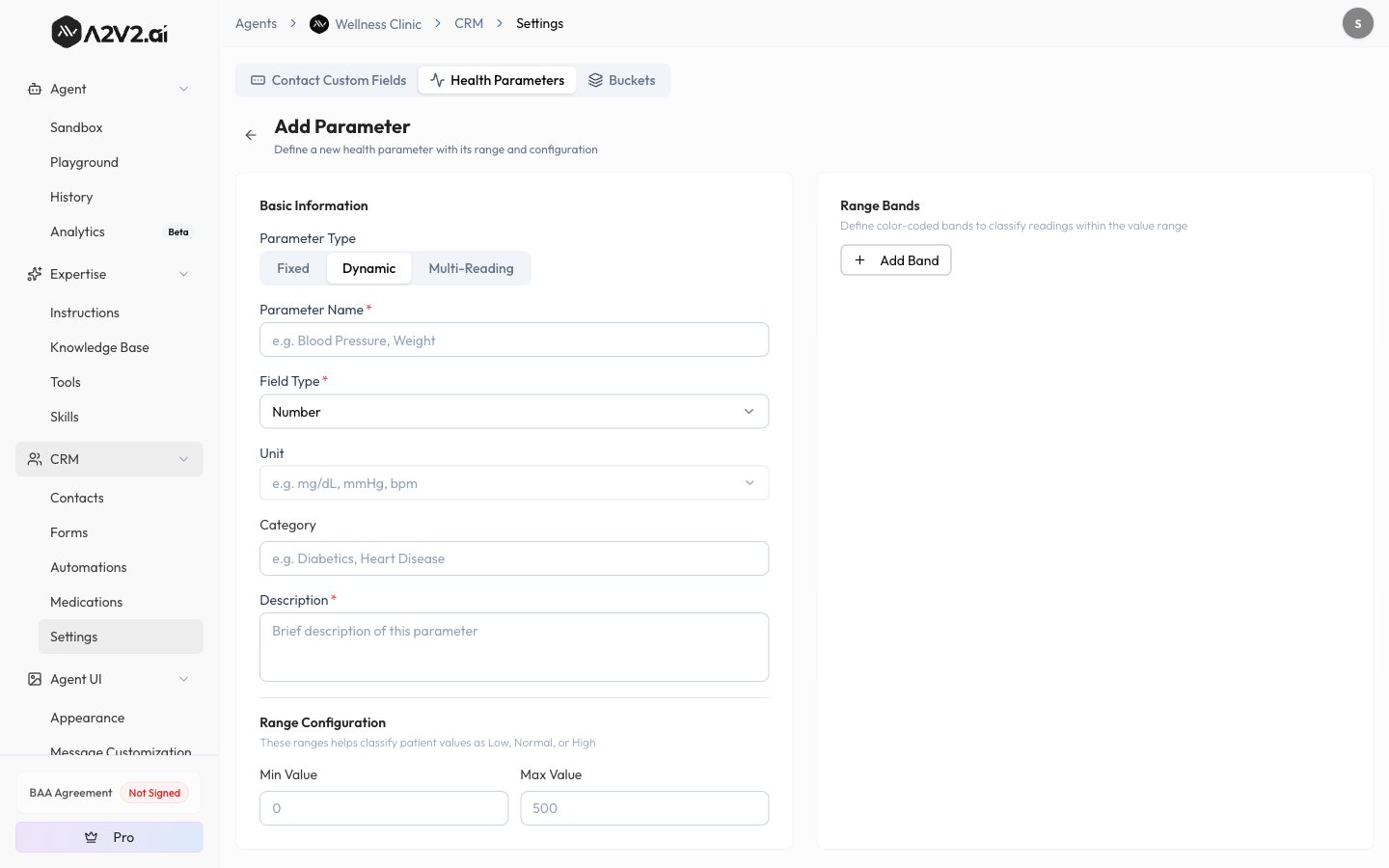Click the CRM people icon
This screenshot has width=1389, height=868.
pyautogui.click(x=35, y=459)
